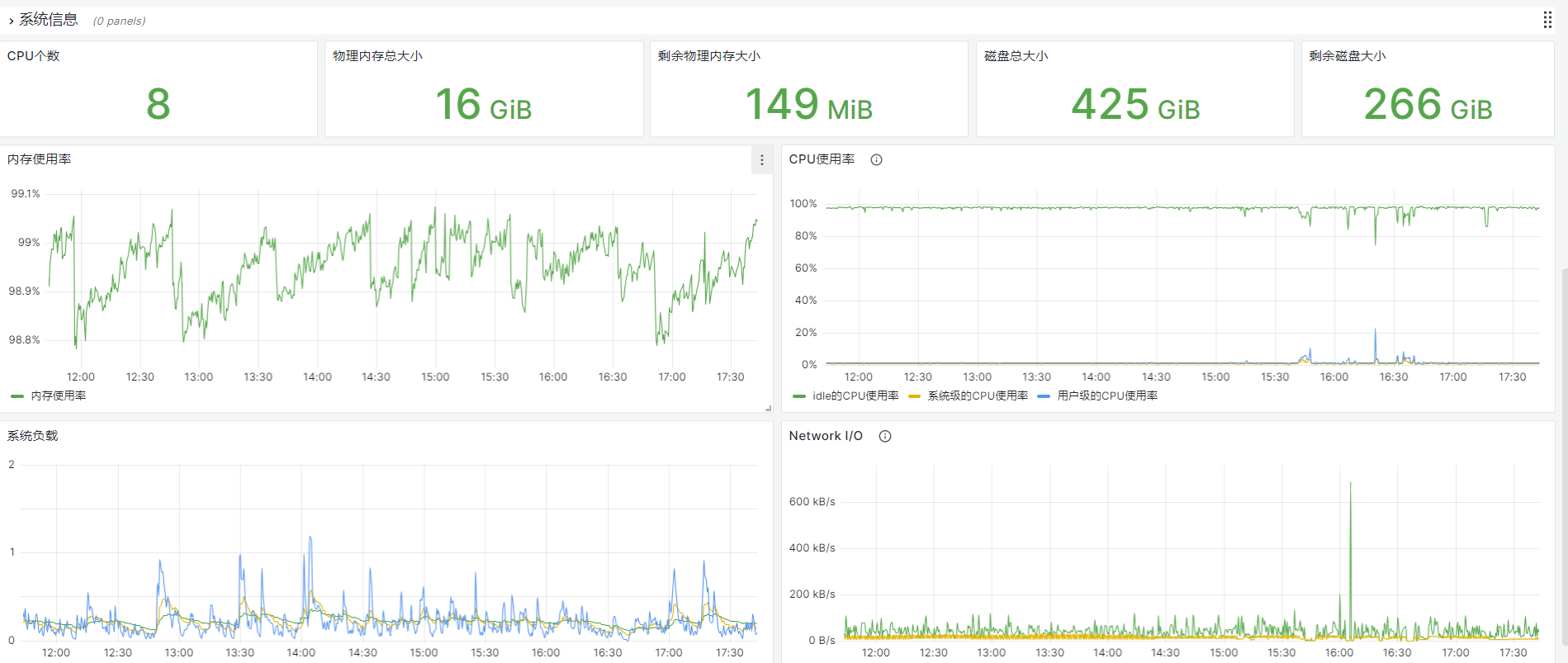Viewport: 1568px width, 663px height.
Task: Open the 磁盘总大小 panel title menu
Action: pos(1016,56)
